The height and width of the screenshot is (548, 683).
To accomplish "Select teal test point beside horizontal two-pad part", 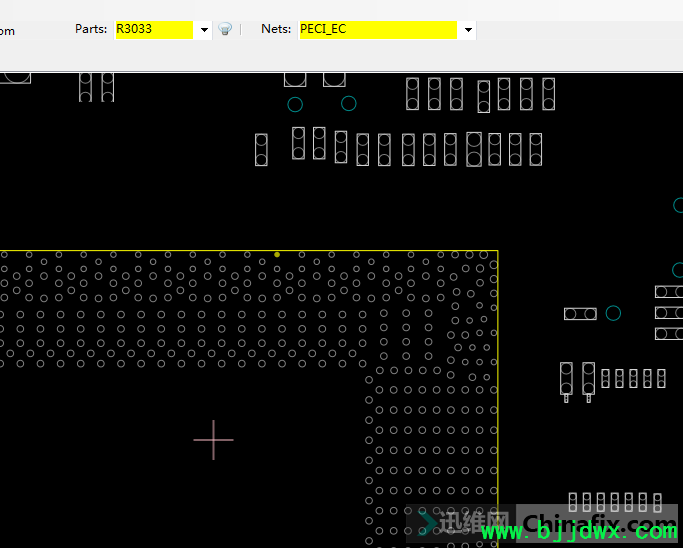I will click(613, 313).
